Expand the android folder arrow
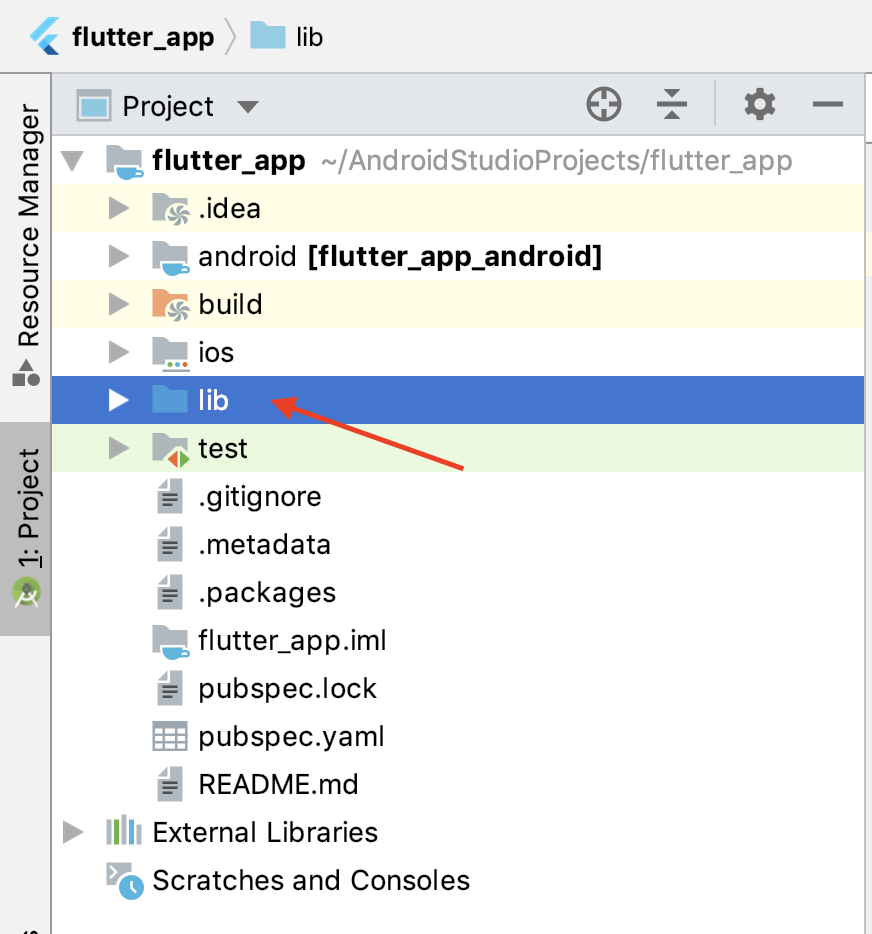This screenshot has height=934, width=872. click(119, 256)
